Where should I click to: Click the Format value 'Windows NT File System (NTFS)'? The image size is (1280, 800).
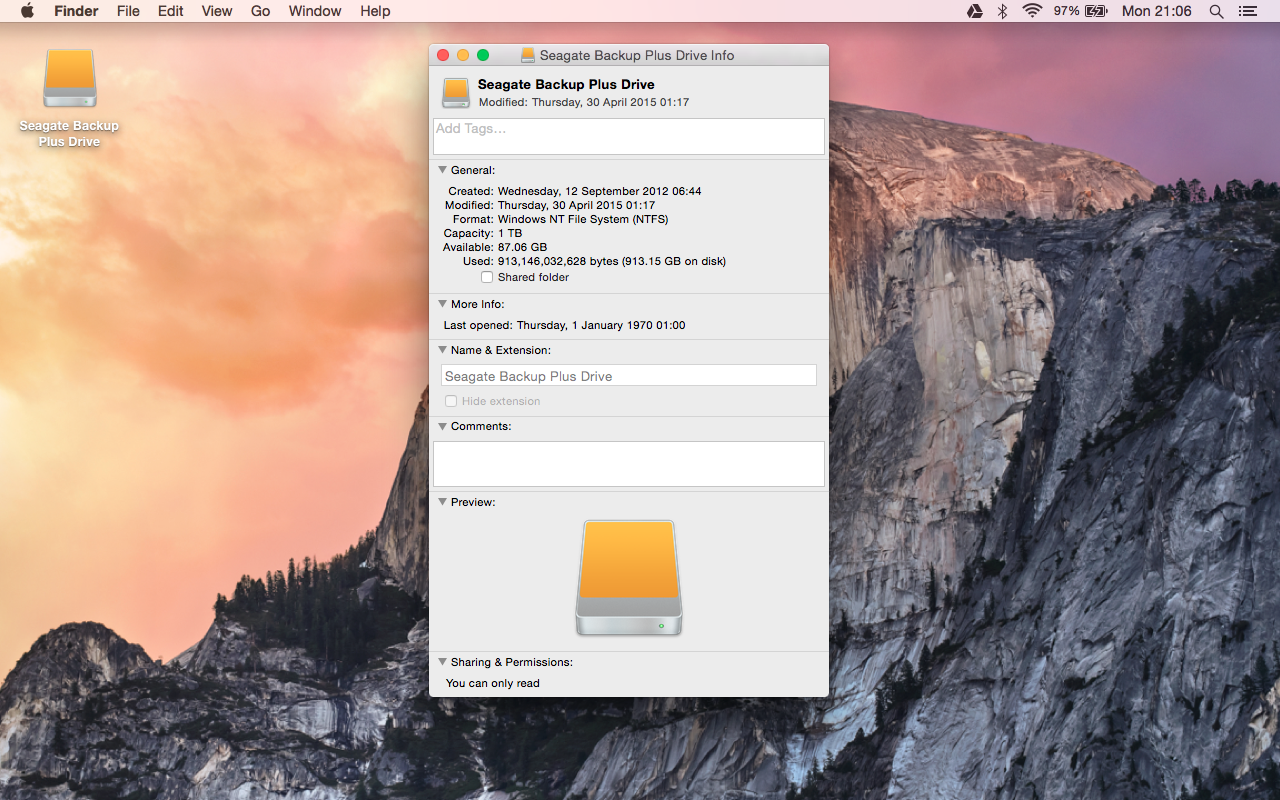(x=583, y=219)
